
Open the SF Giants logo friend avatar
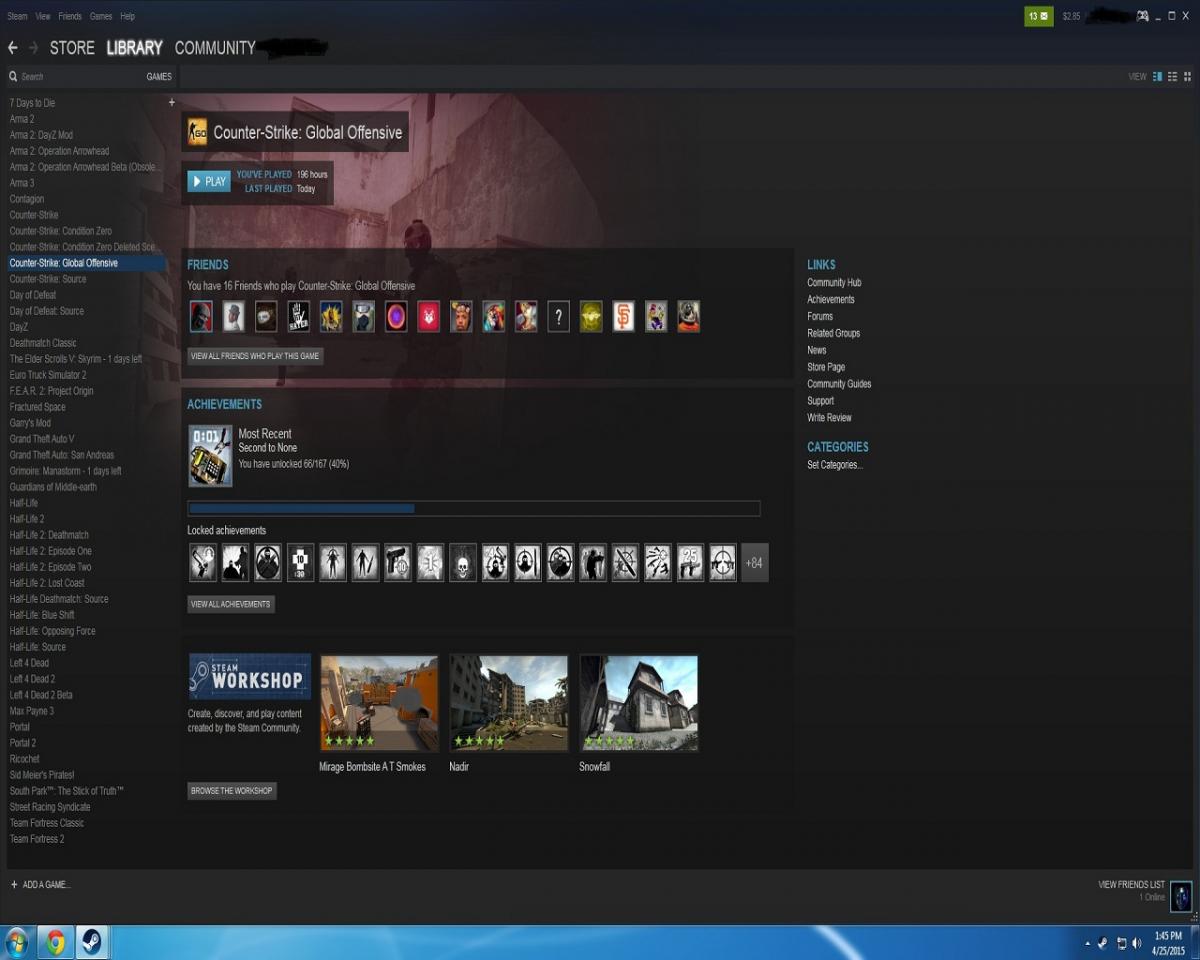click(623, 316)
